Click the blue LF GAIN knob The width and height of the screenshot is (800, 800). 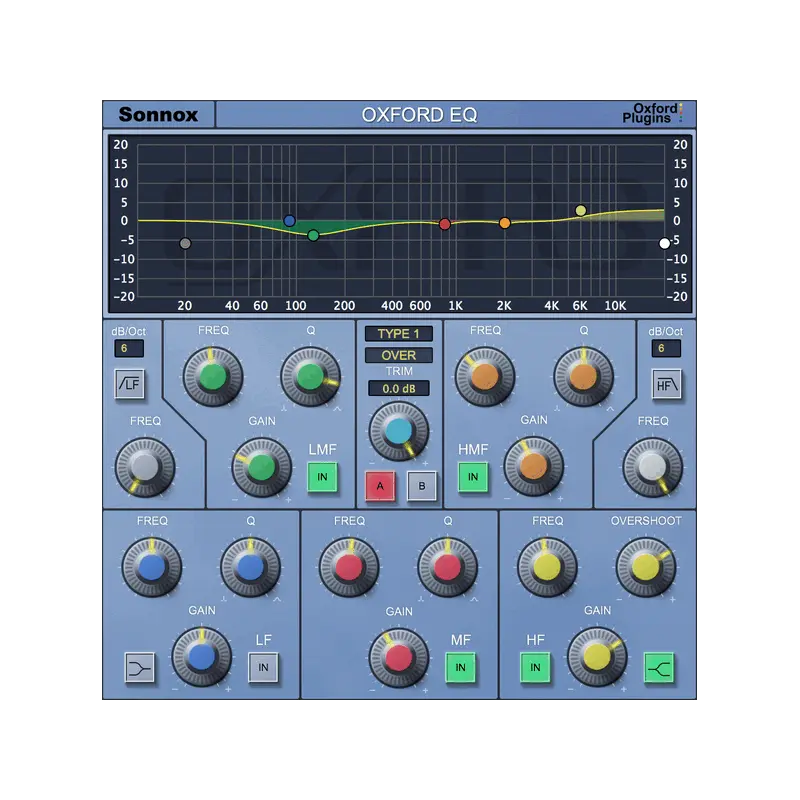pos(202,658)
